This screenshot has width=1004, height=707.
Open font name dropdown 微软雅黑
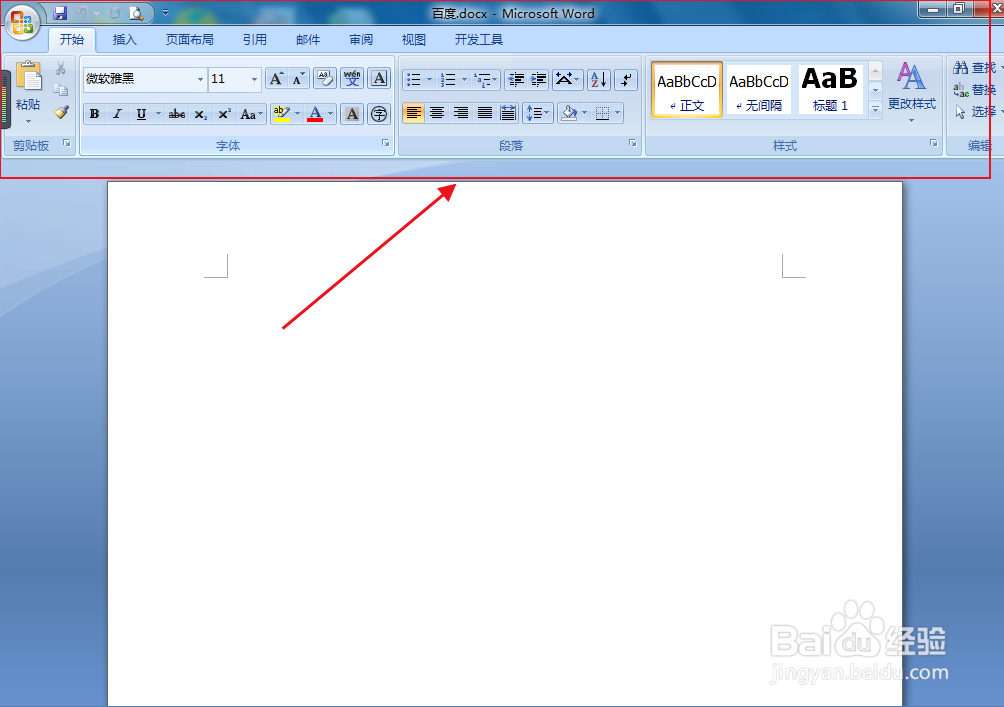[200, 79]
